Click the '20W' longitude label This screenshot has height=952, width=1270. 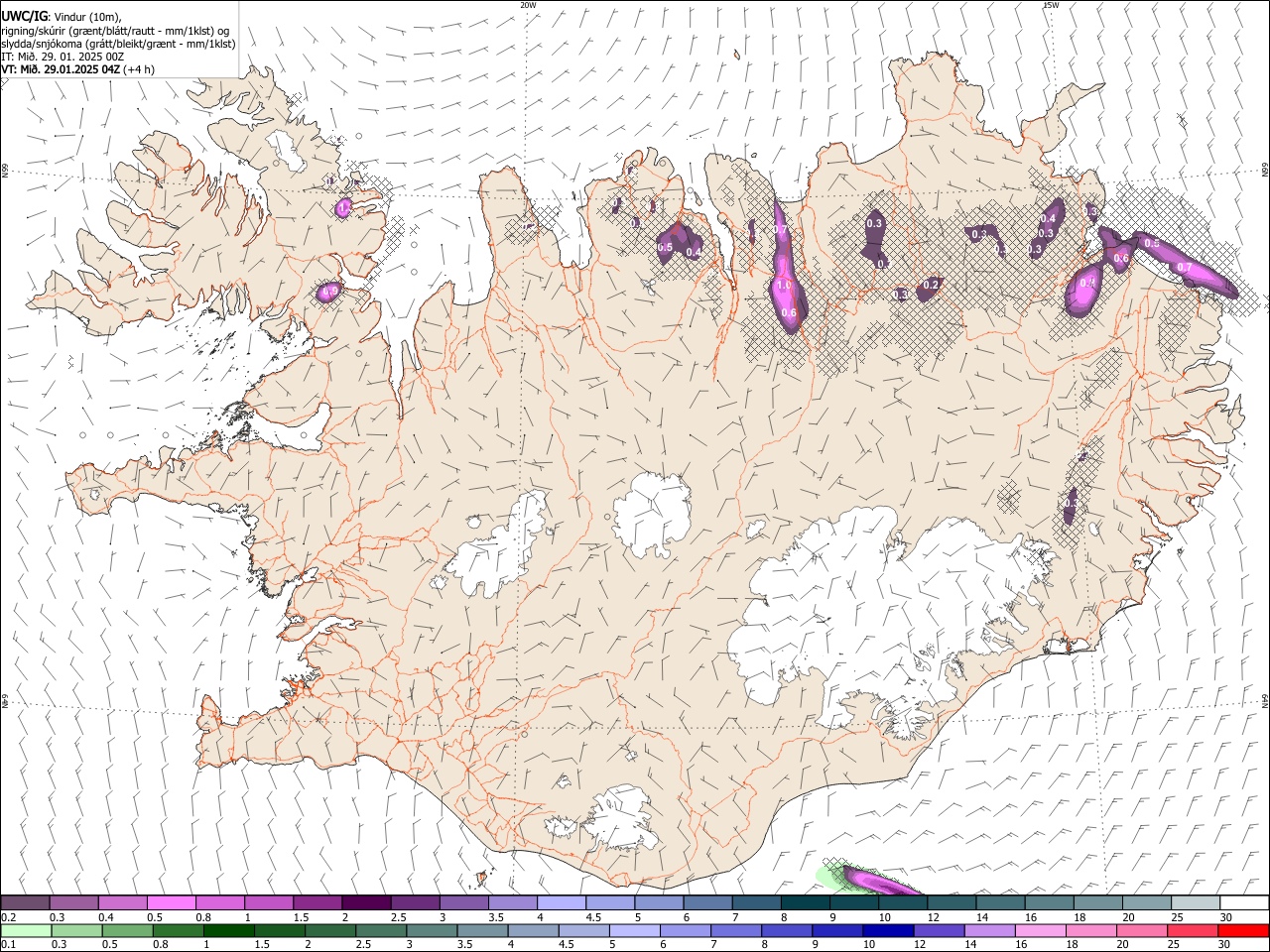tap(528, 5)
